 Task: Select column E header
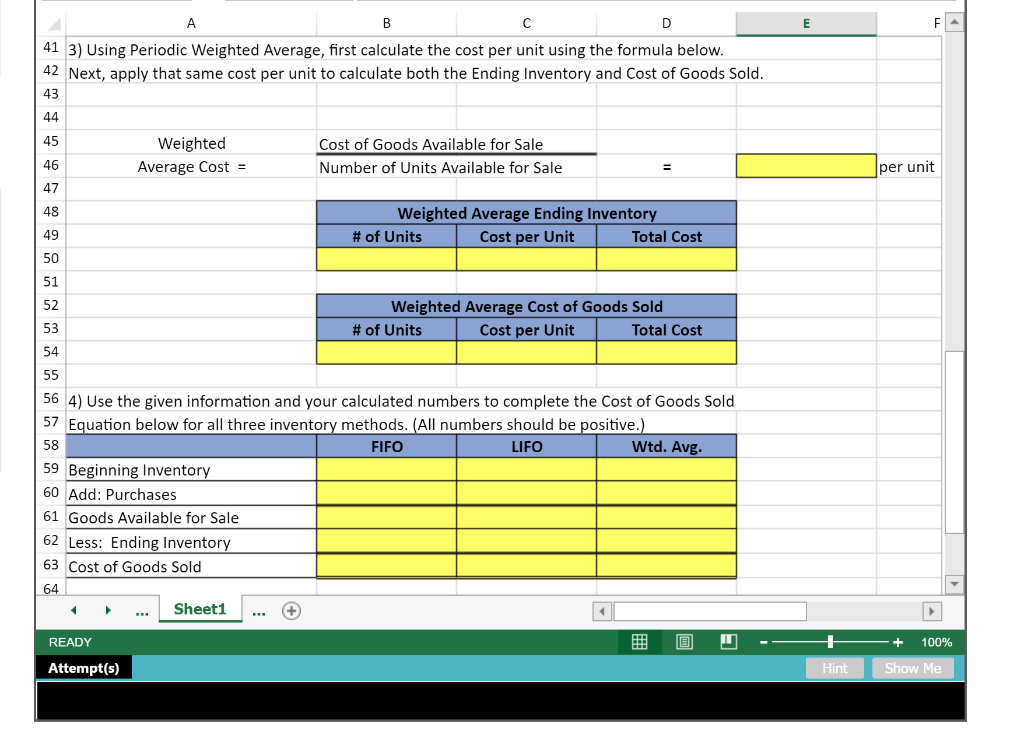tap(806, 22)
